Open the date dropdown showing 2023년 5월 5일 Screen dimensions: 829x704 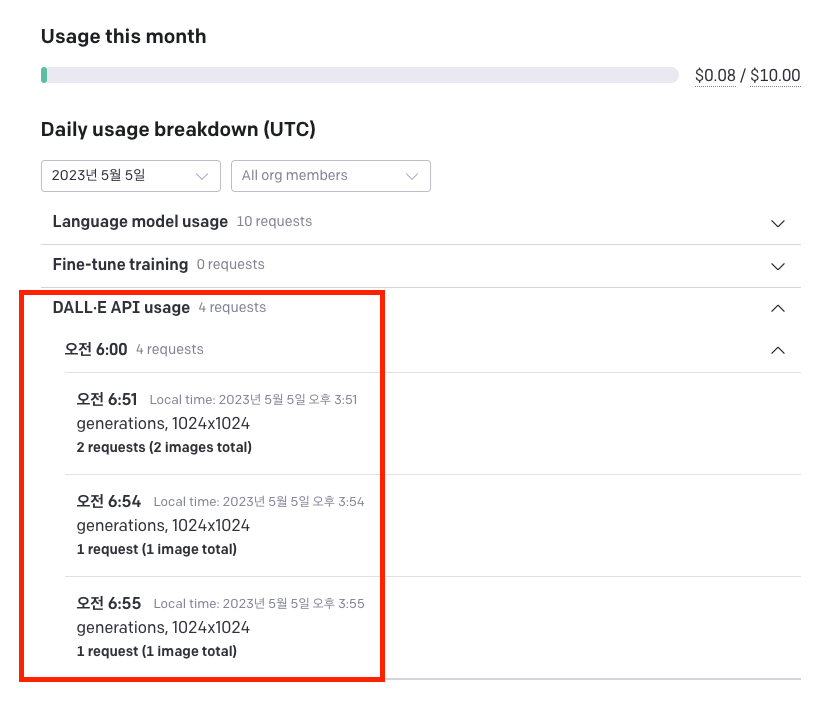[131, 176]
